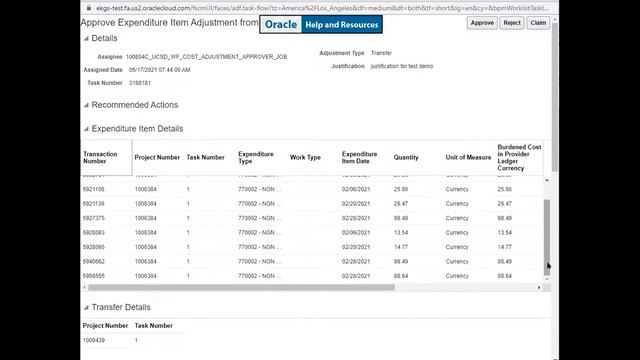The width and height of the screenshot is (640, 360).
Task: Click the Approve button
Action: click(x=482, y=23)
